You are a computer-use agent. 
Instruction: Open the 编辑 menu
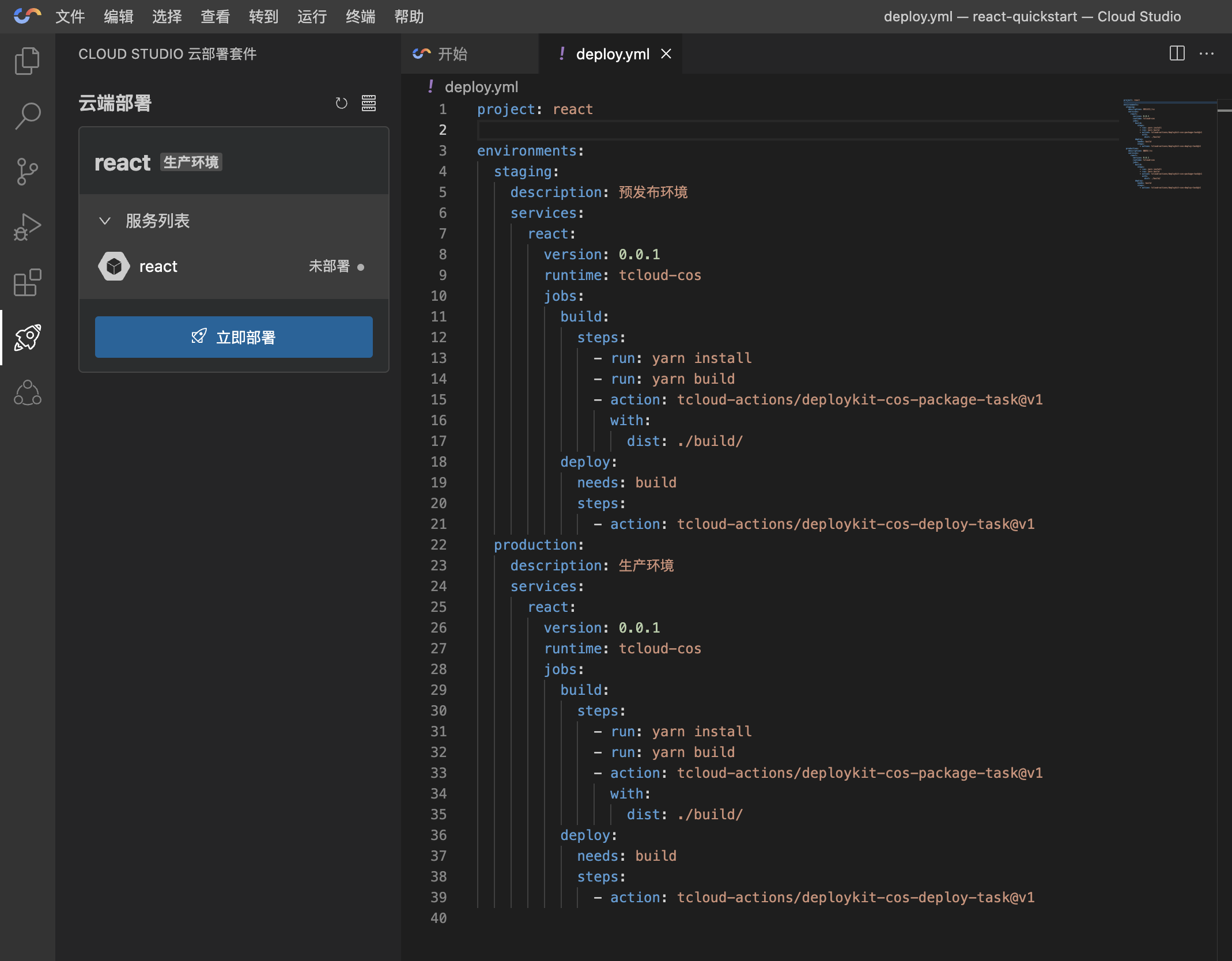point(118,17)
